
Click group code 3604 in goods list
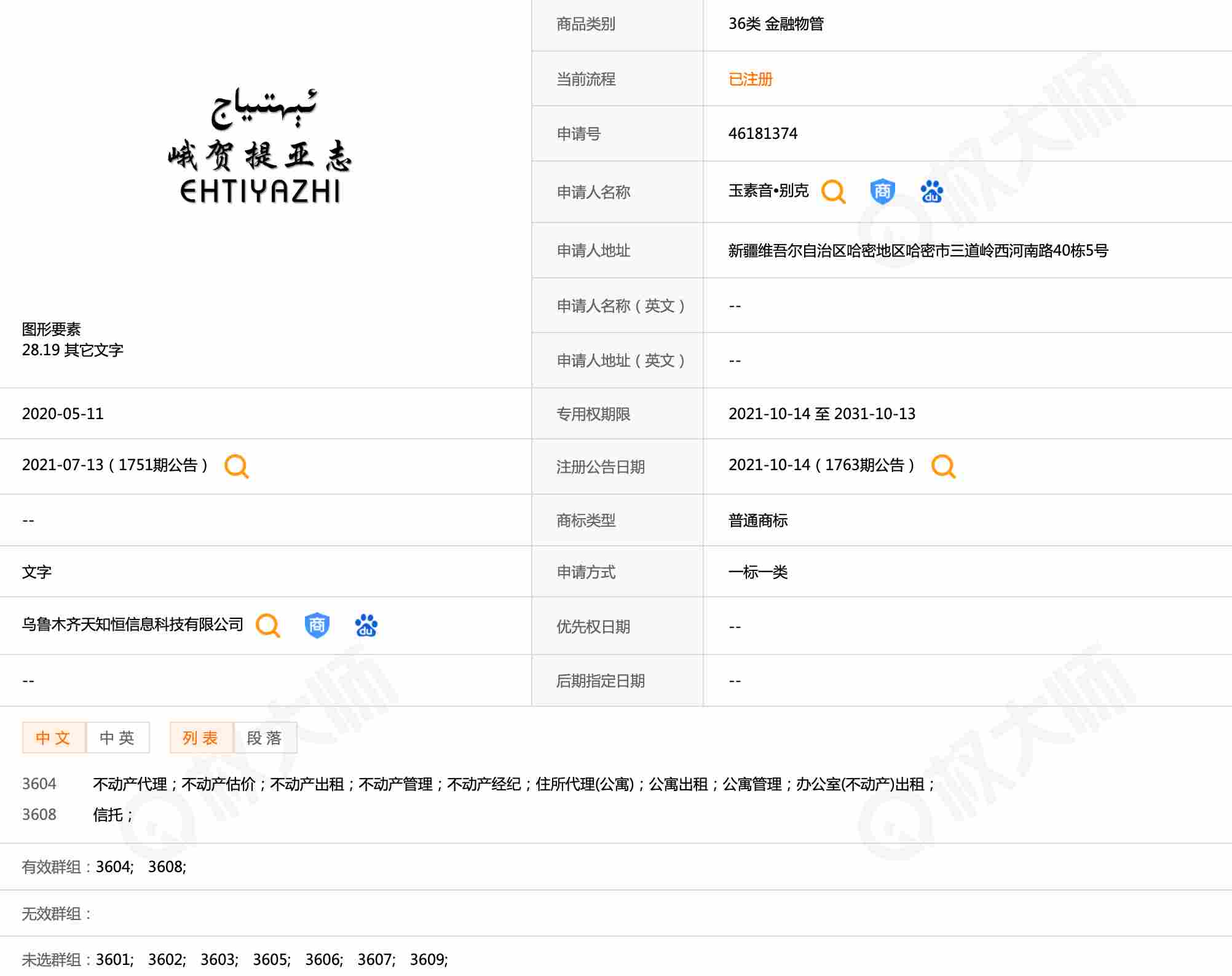[39, 784]
